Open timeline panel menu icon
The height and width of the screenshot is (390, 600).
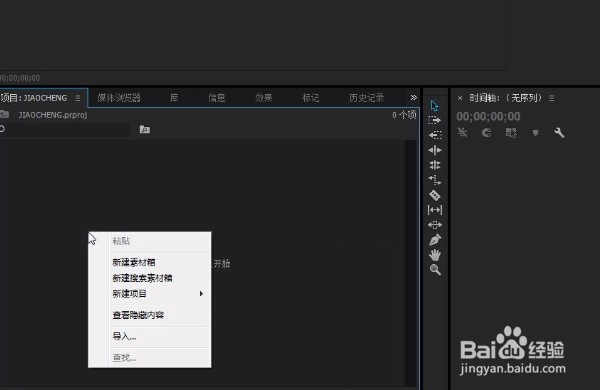pos(551,98)
